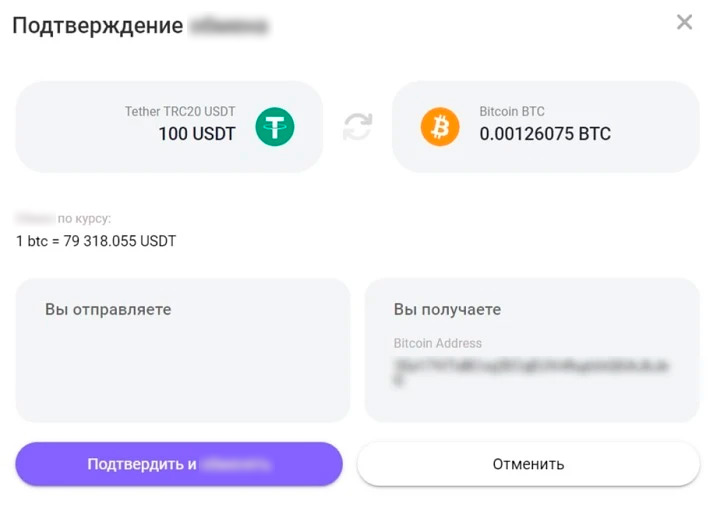Click the green Tether coin icon
The height and width of the screenshot is (515, 717).
tap(275, 127)
